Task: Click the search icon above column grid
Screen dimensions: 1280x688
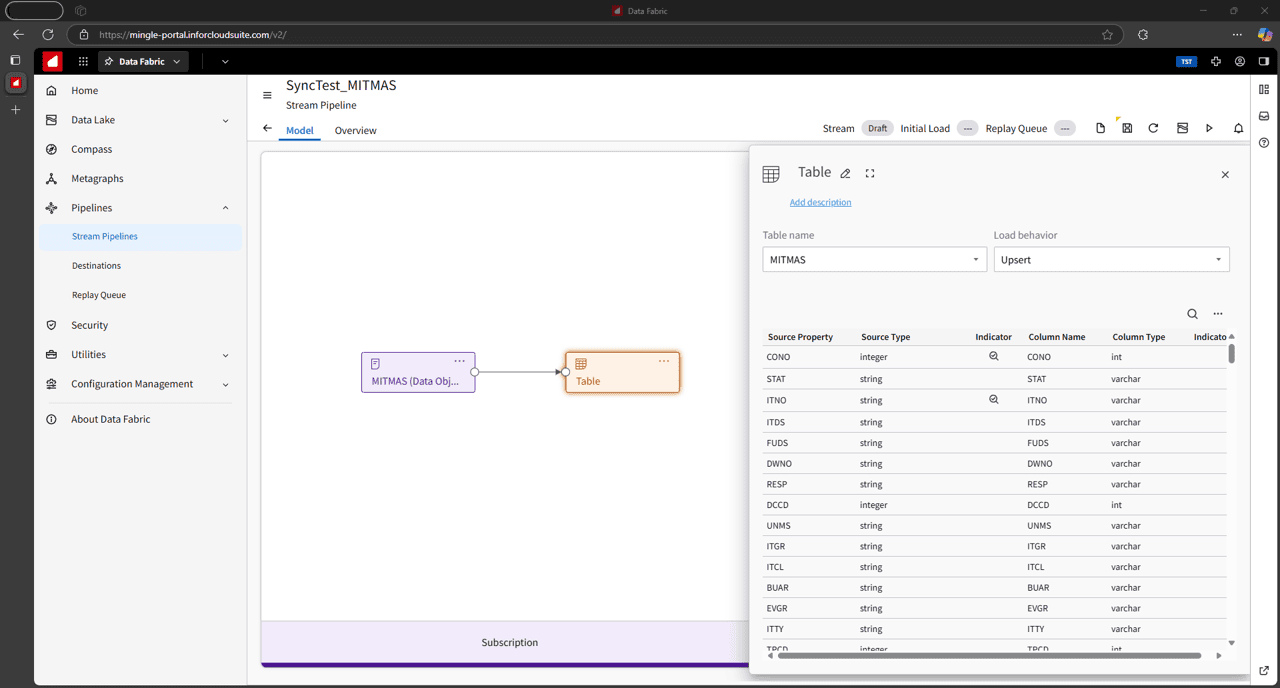Action: 1192,314
